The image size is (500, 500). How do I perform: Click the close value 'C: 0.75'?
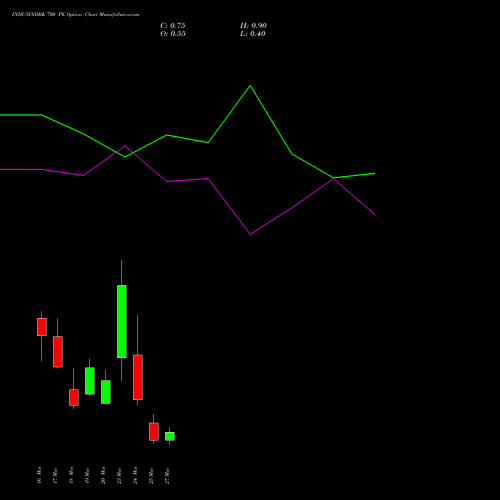pyautogui.click(x=173, y=26)
